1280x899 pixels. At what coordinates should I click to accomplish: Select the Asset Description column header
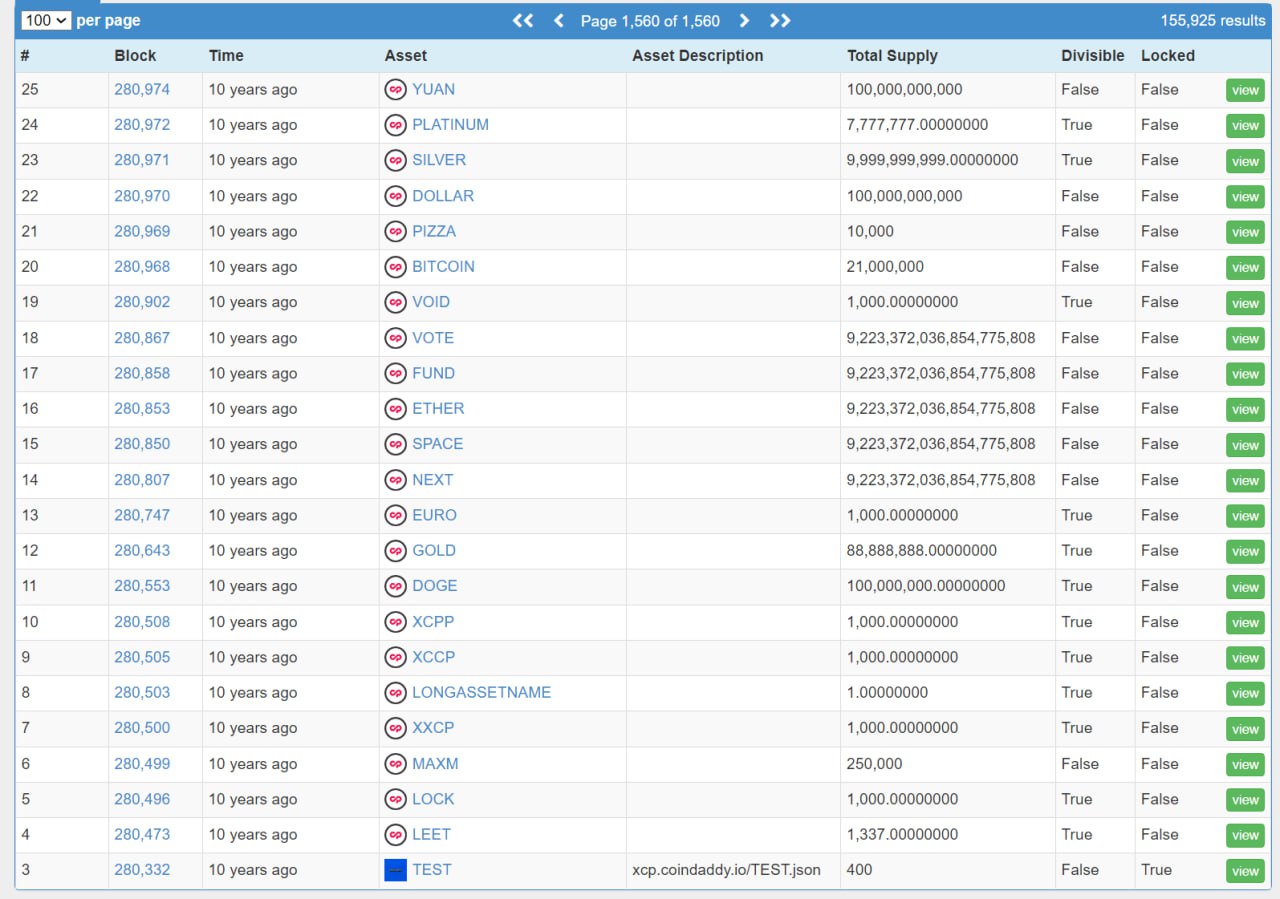(697, 56)
